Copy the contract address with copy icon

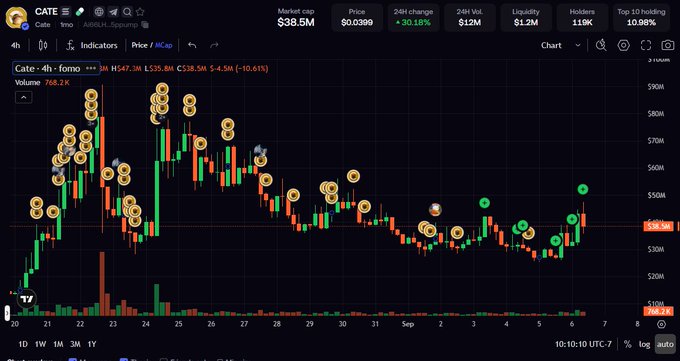(x=145, y=25)
